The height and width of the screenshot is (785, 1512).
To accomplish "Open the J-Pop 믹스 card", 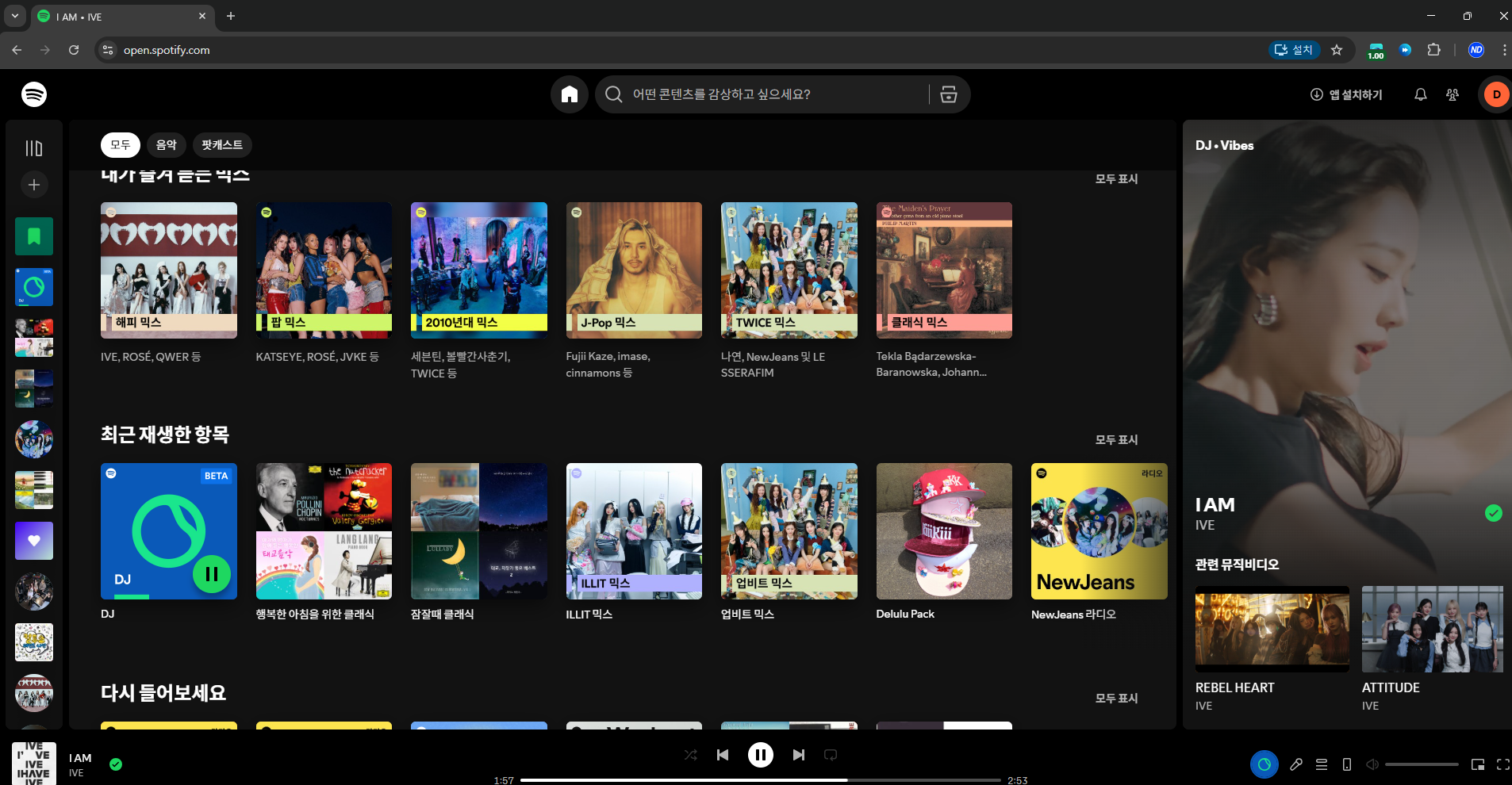I will coord(634,270).
